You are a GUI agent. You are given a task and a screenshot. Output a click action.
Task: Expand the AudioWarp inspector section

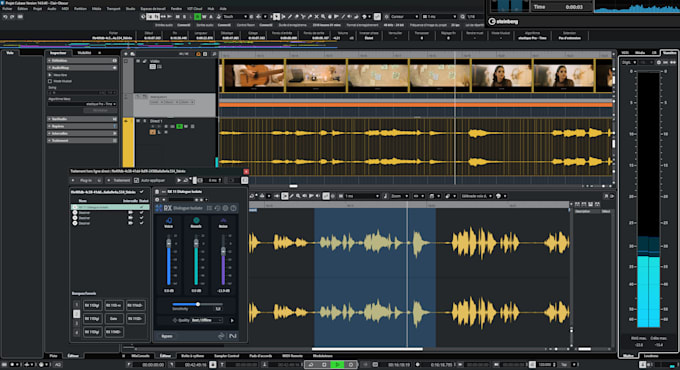(x=82, y=68)
